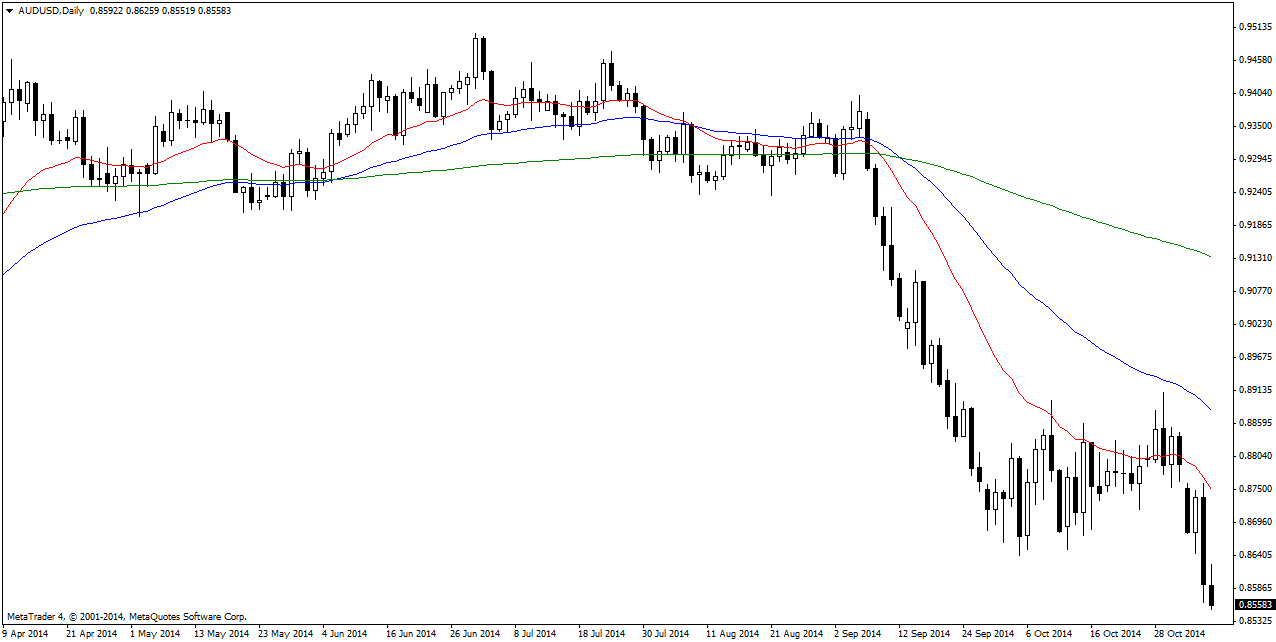Click the 4 Jun 2014 date label

(x=346, y=634)
